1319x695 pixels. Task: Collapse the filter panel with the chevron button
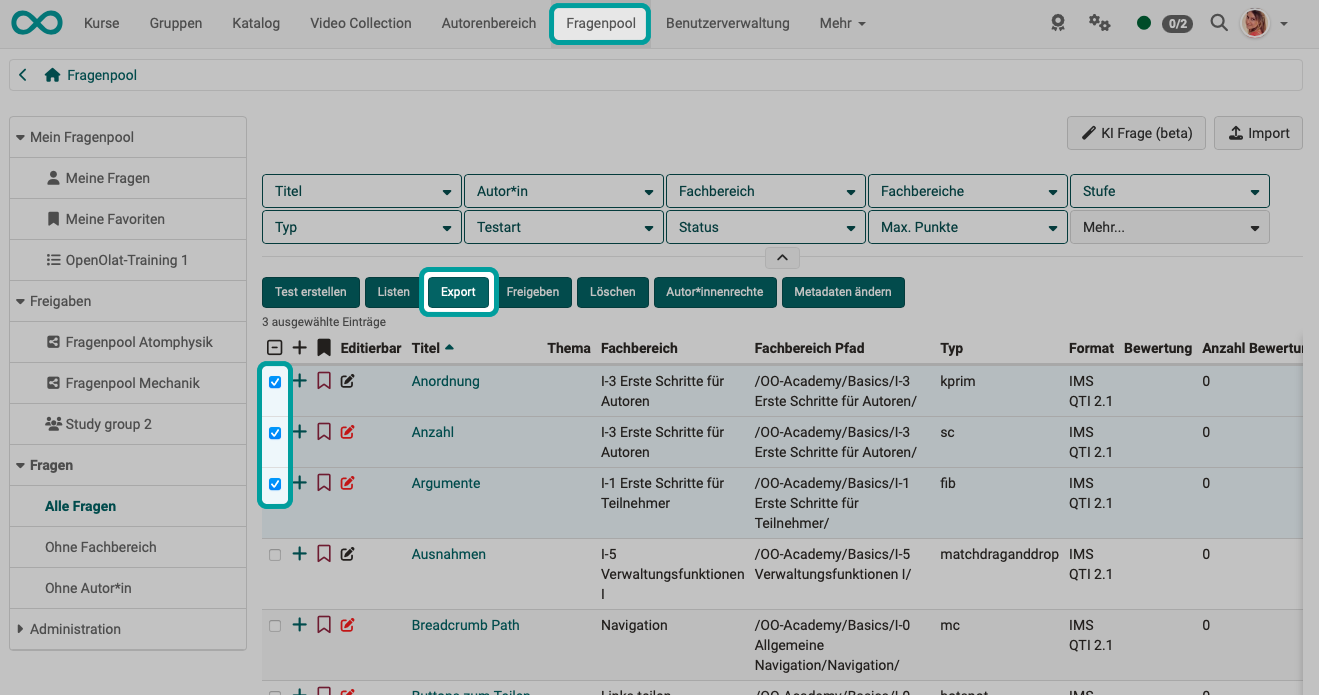[x=783, y=257]
